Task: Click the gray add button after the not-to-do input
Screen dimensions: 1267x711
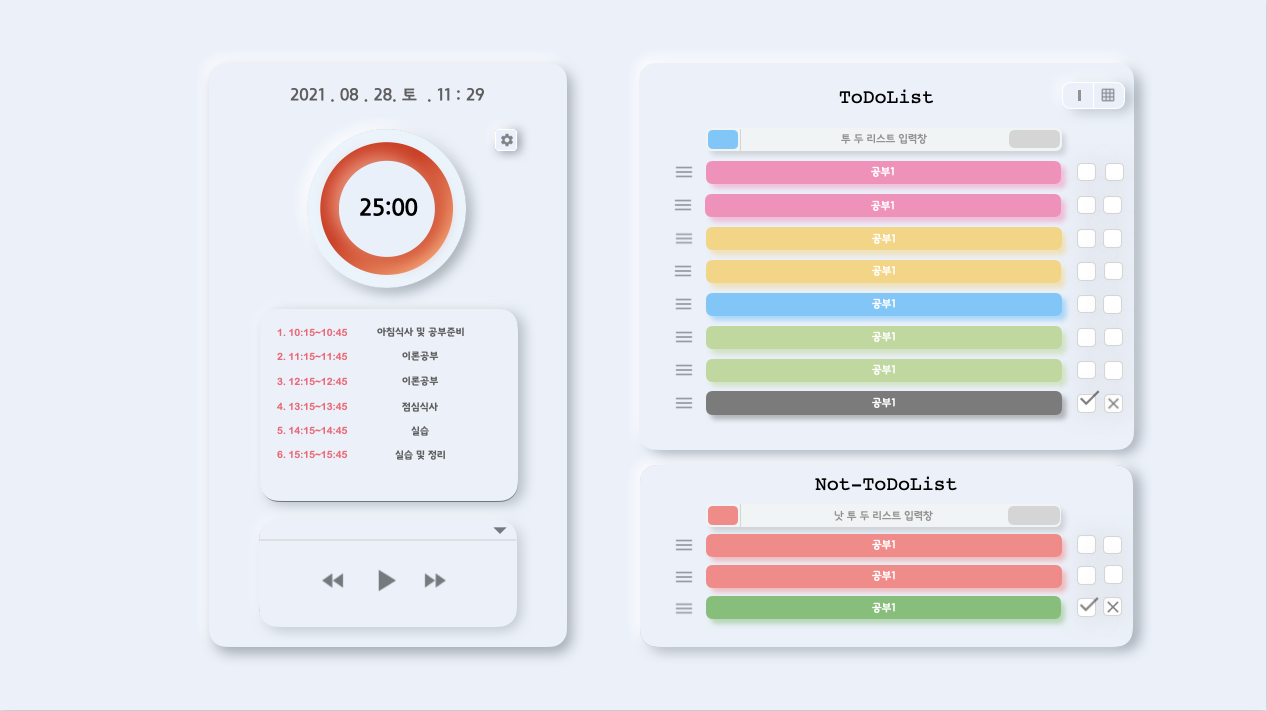Action: (1033, 515)
